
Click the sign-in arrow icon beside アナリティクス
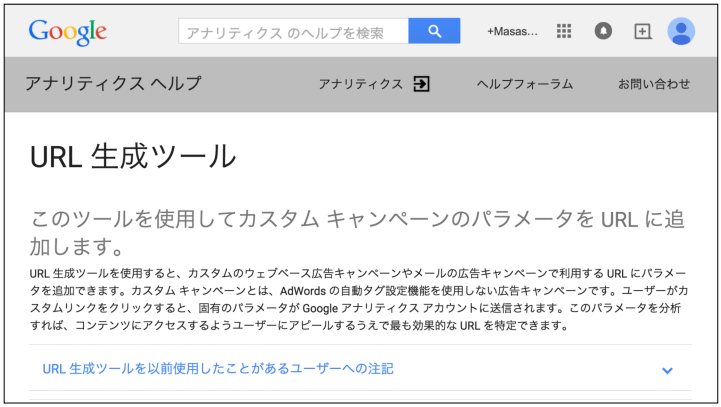coord(421,84)
